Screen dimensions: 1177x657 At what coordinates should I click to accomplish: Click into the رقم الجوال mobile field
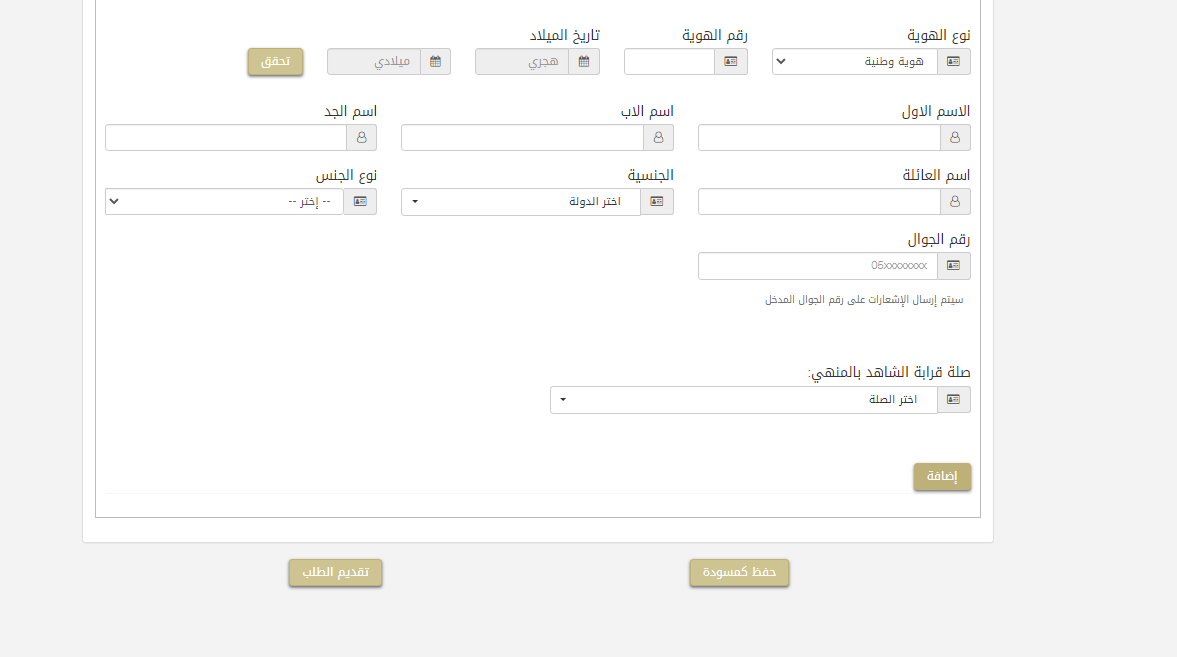(x=818, y=266)
